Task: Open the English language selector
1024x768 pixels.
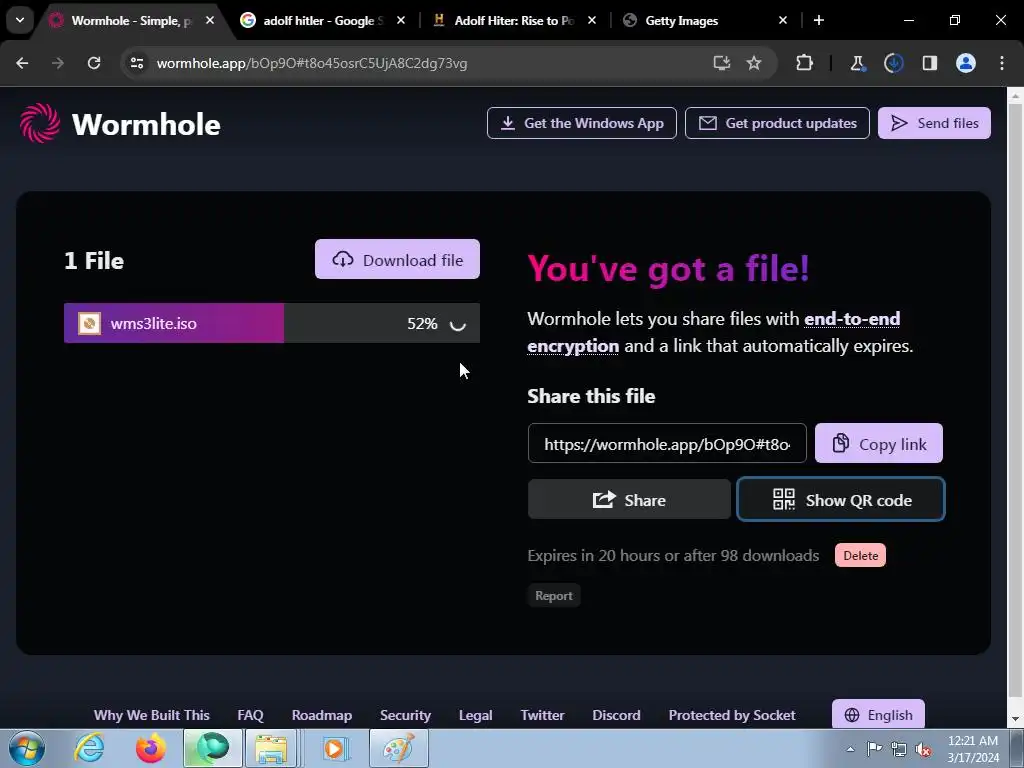Action: click(x=878, y=714)
